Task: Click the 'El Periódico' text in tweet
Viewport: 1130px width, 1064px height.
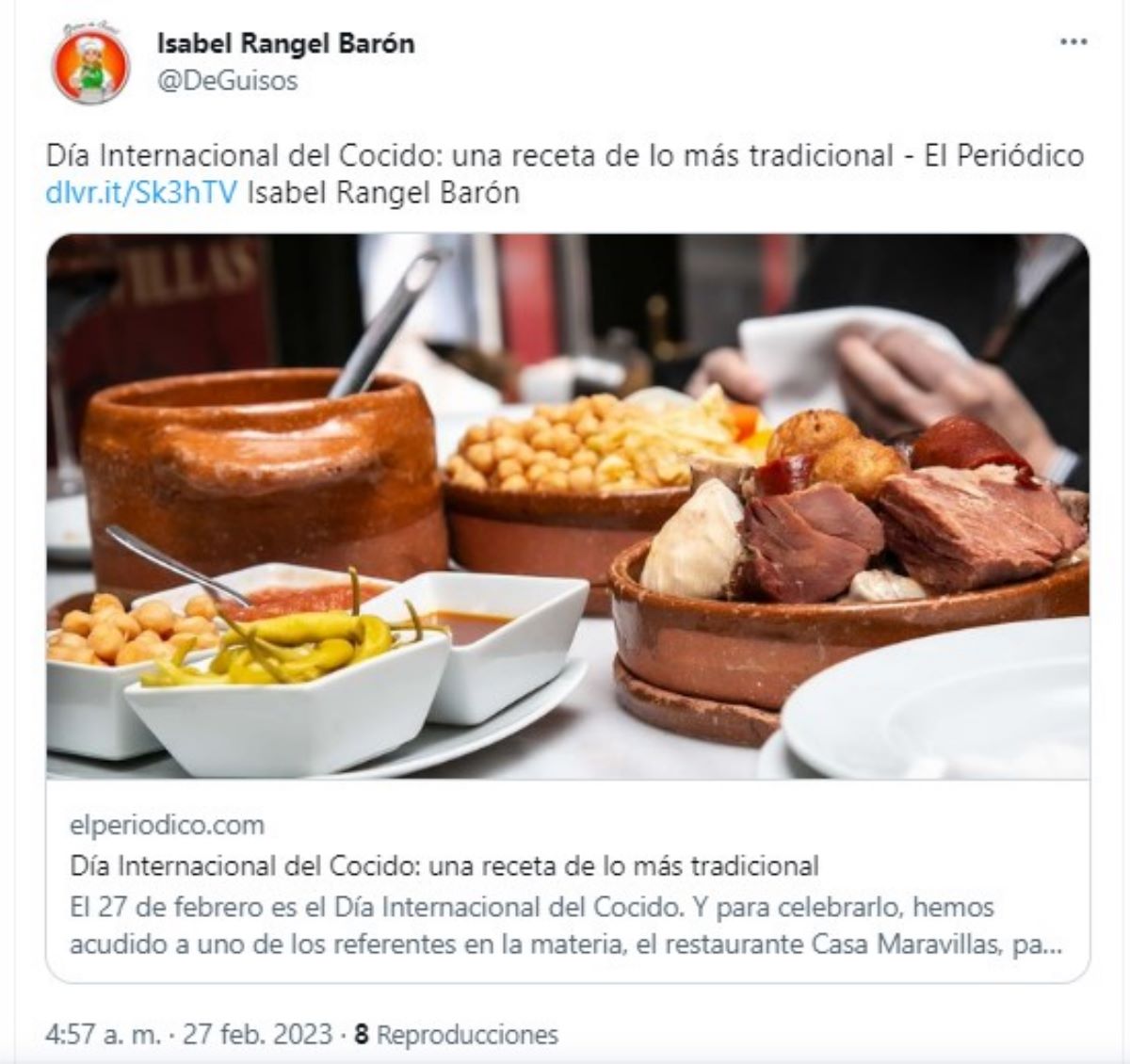Action: [x=1004, y=155]
